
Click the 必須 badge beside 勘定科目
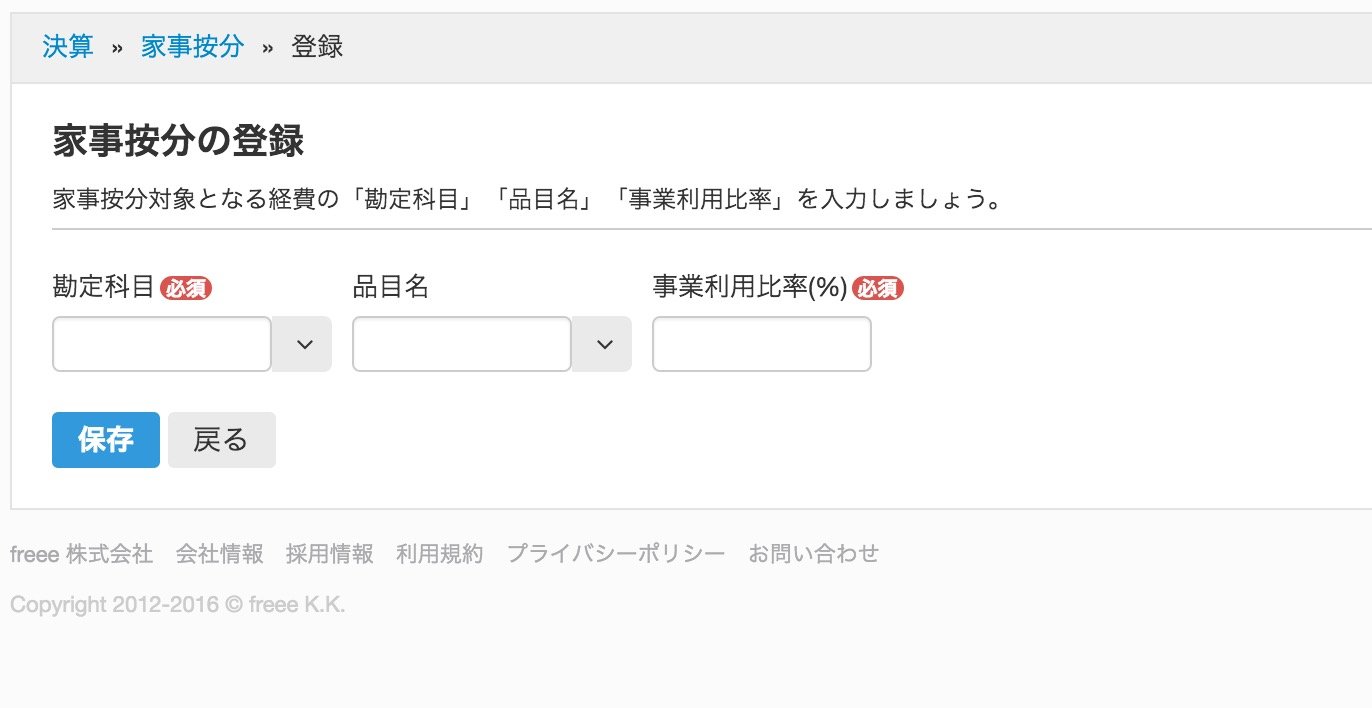[x=186, y=289]
